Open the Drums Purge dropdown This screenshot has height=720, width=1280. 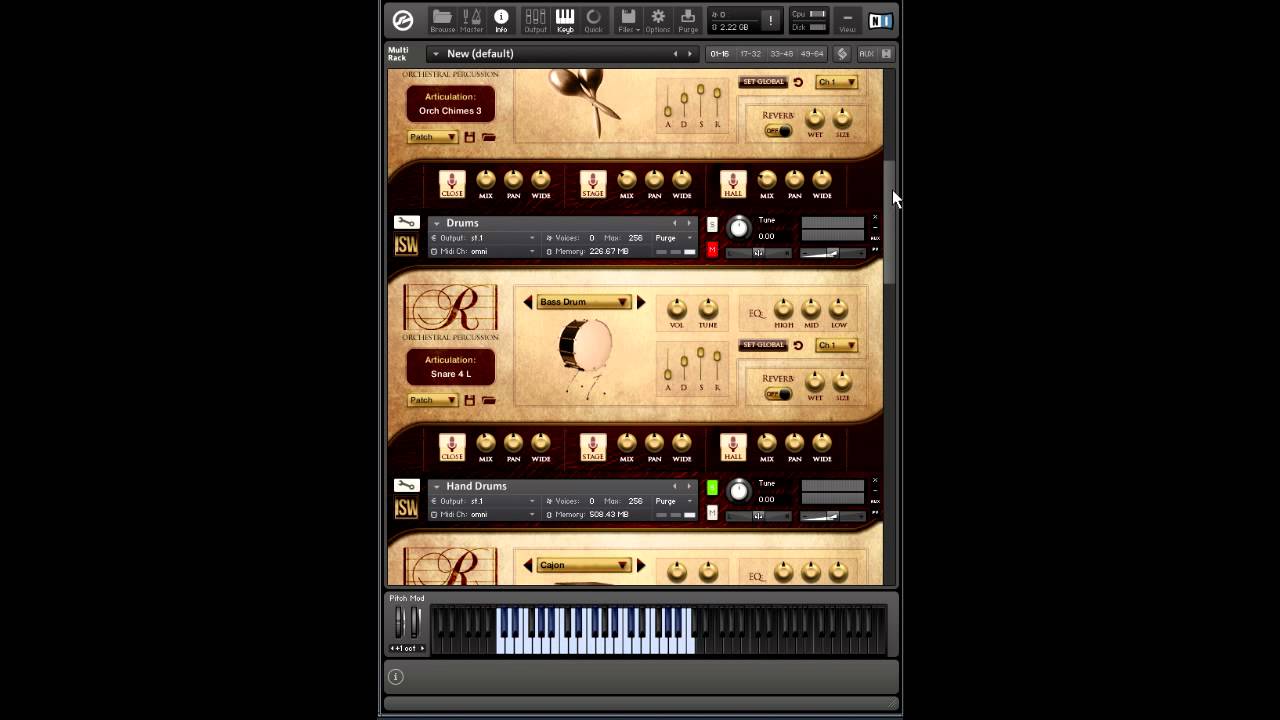[x=674, y=238]
